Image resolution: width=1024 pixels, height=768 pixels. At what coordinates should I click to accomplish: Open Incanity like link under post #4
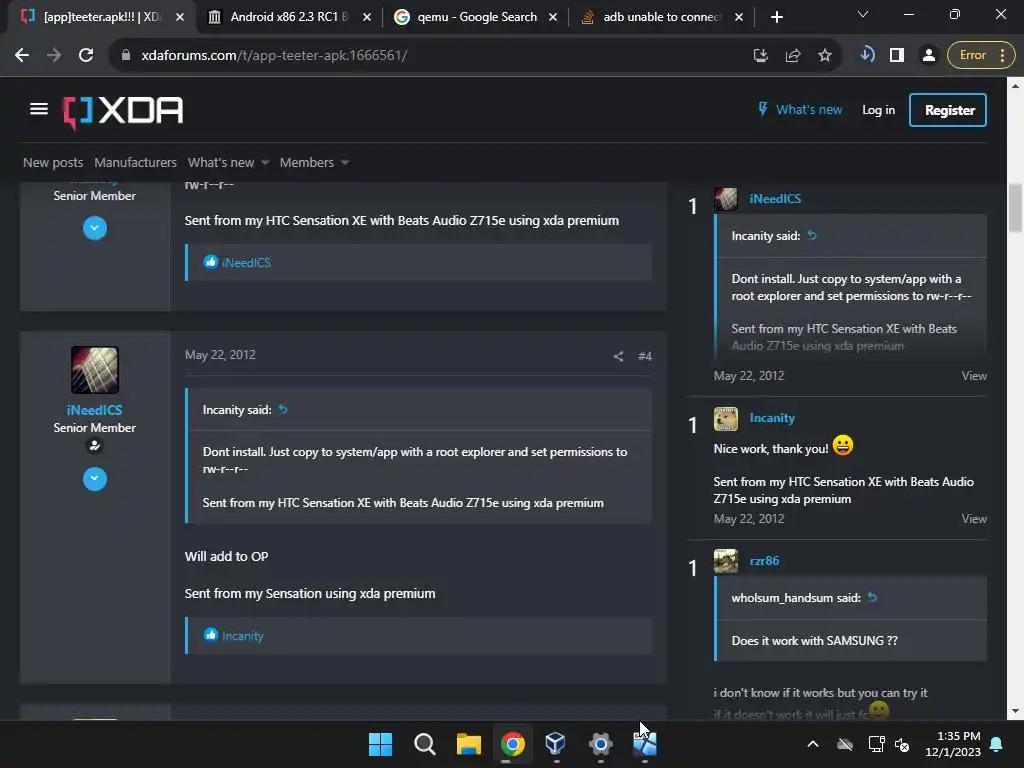click(243, 636)
